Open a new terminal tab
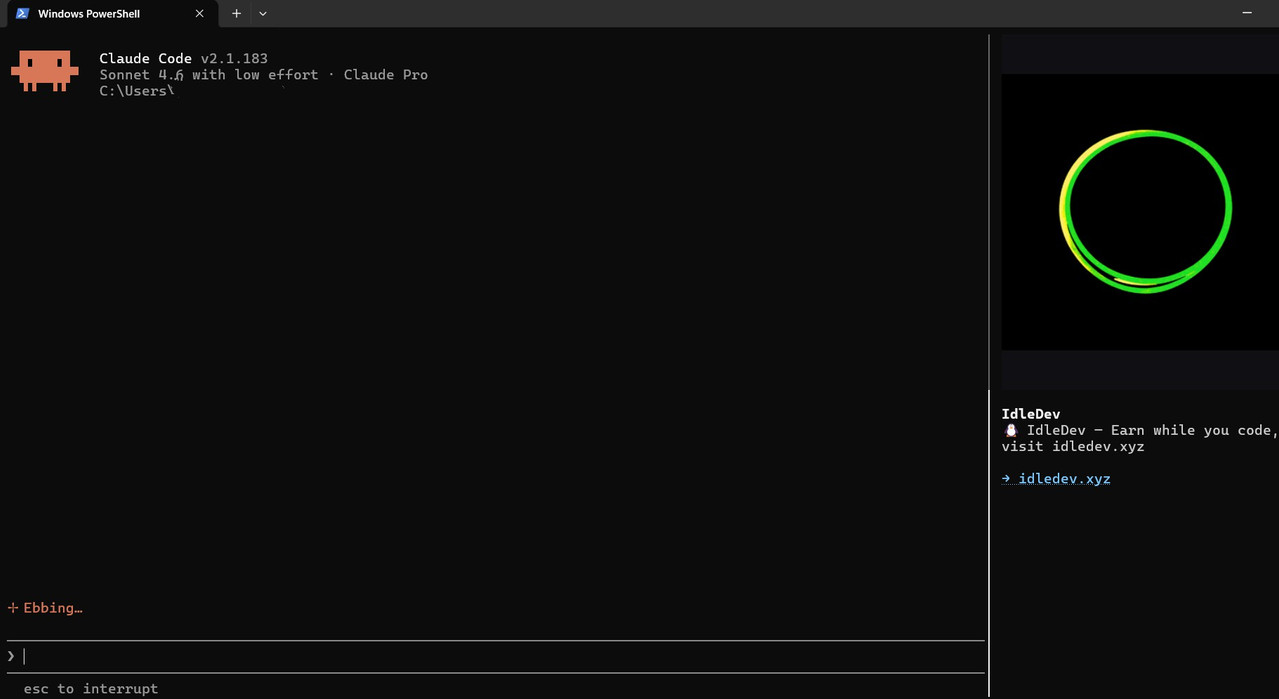 click(237, 14)
